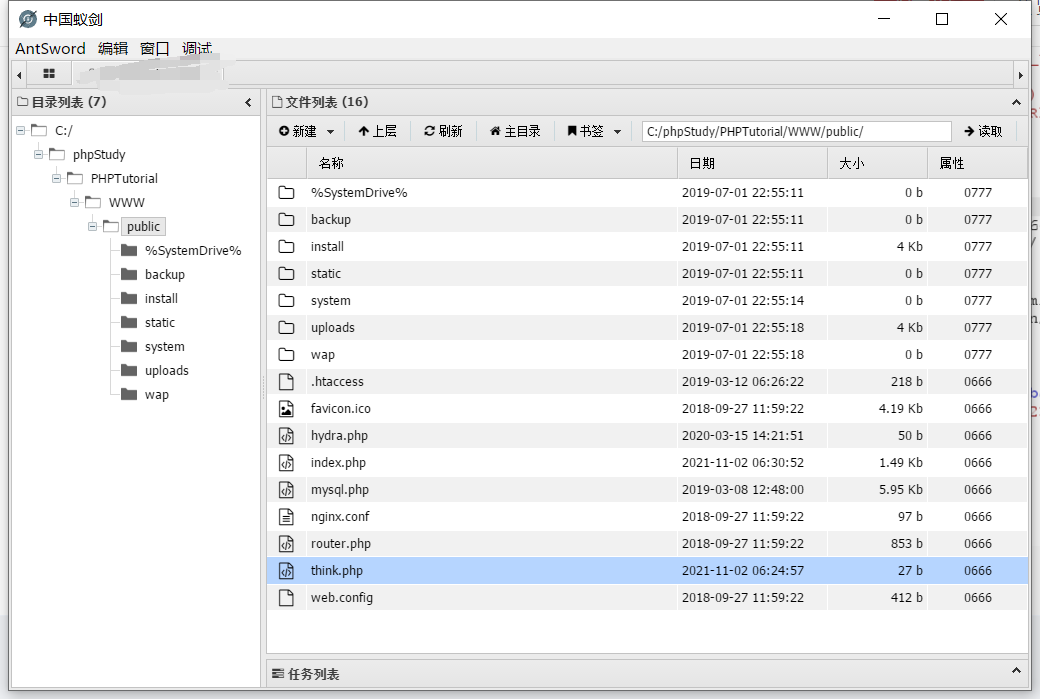This screenshot has height=699, width=1040.
Task: Click code icon of index.php row
Action: click(286, 463)
